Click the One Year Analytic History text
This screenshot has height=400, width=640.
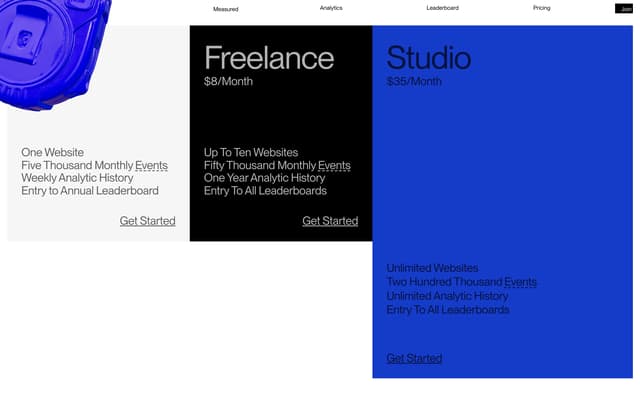click(264, 178)
